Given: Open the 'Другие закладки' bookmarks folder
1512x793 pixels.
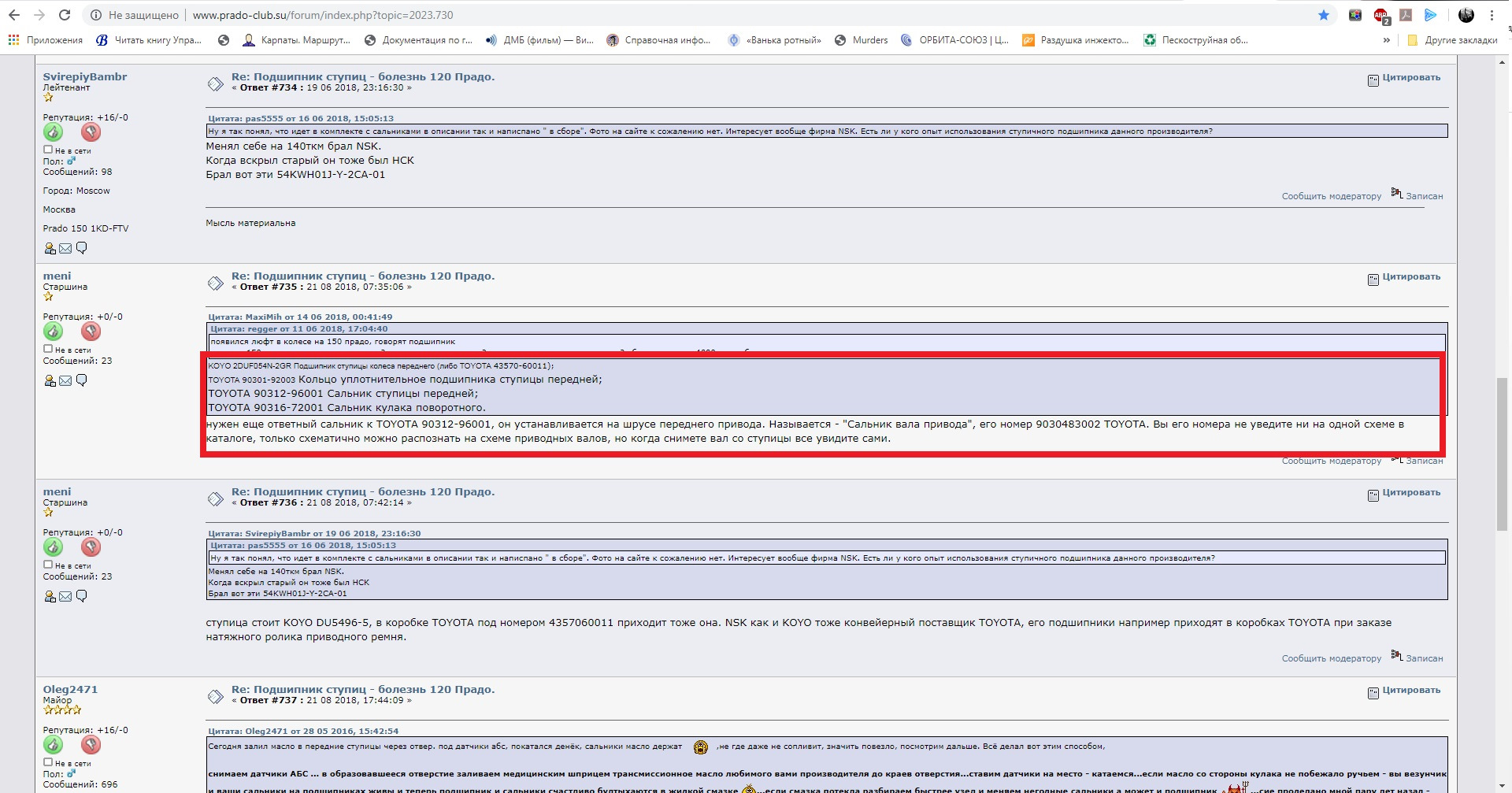Looking at the screenshot, I should coord(1453,40).
